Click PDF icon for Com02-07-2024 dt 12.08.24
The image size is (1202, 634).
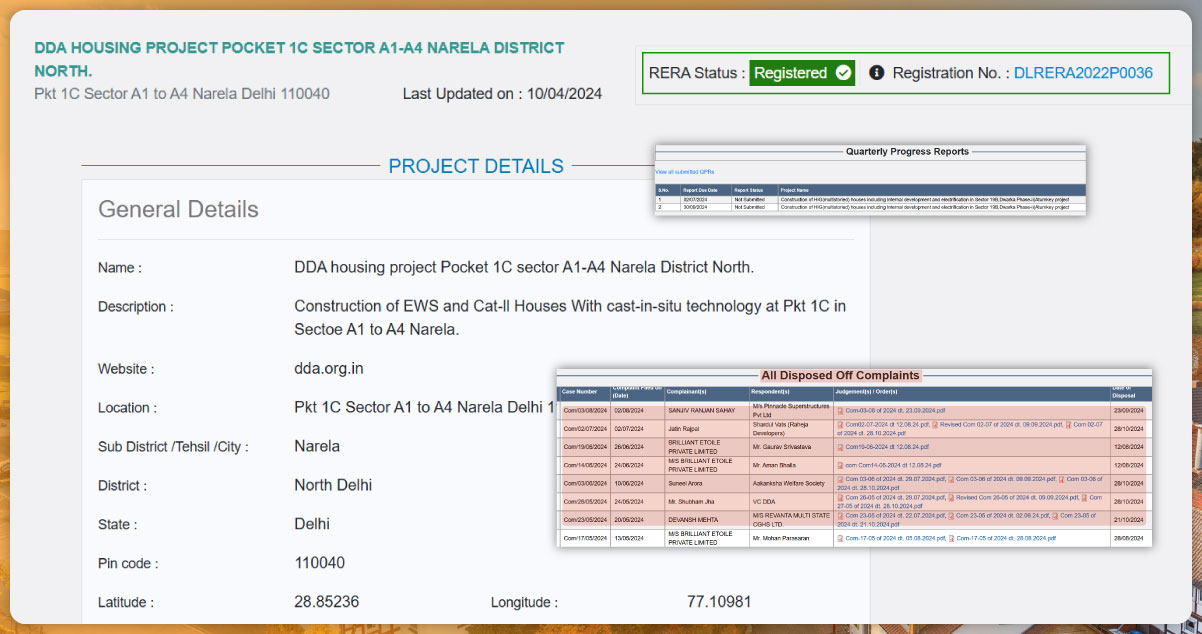tap(840, 424)
